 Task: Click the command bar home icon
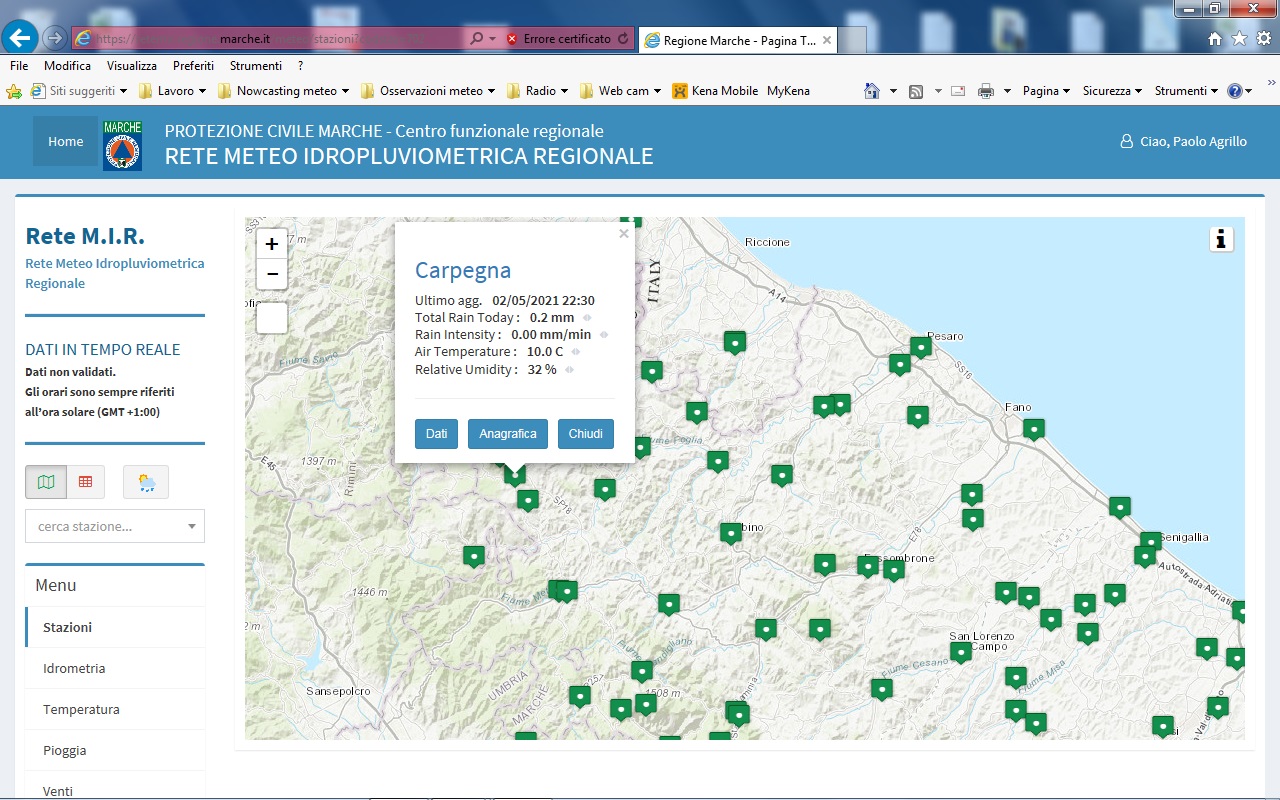click(x=872, y=91)
